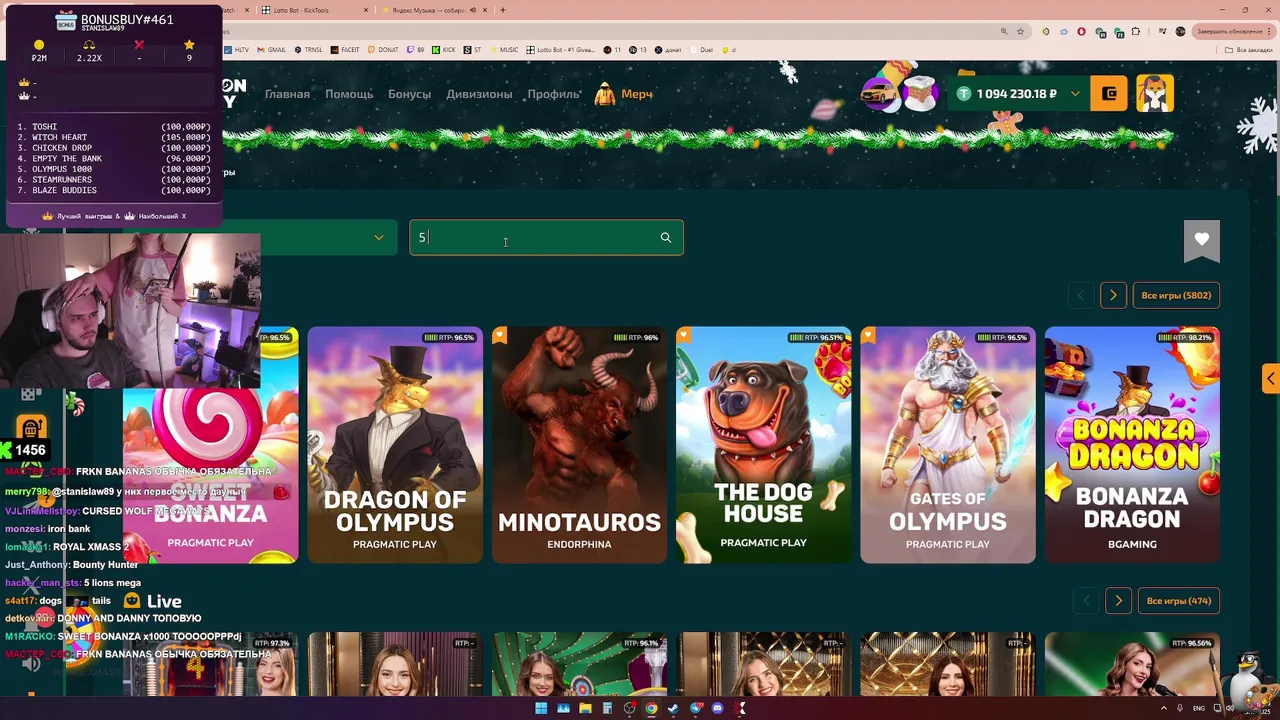
Task: Open the Профиль menu
Action: [x=554, y=94]
